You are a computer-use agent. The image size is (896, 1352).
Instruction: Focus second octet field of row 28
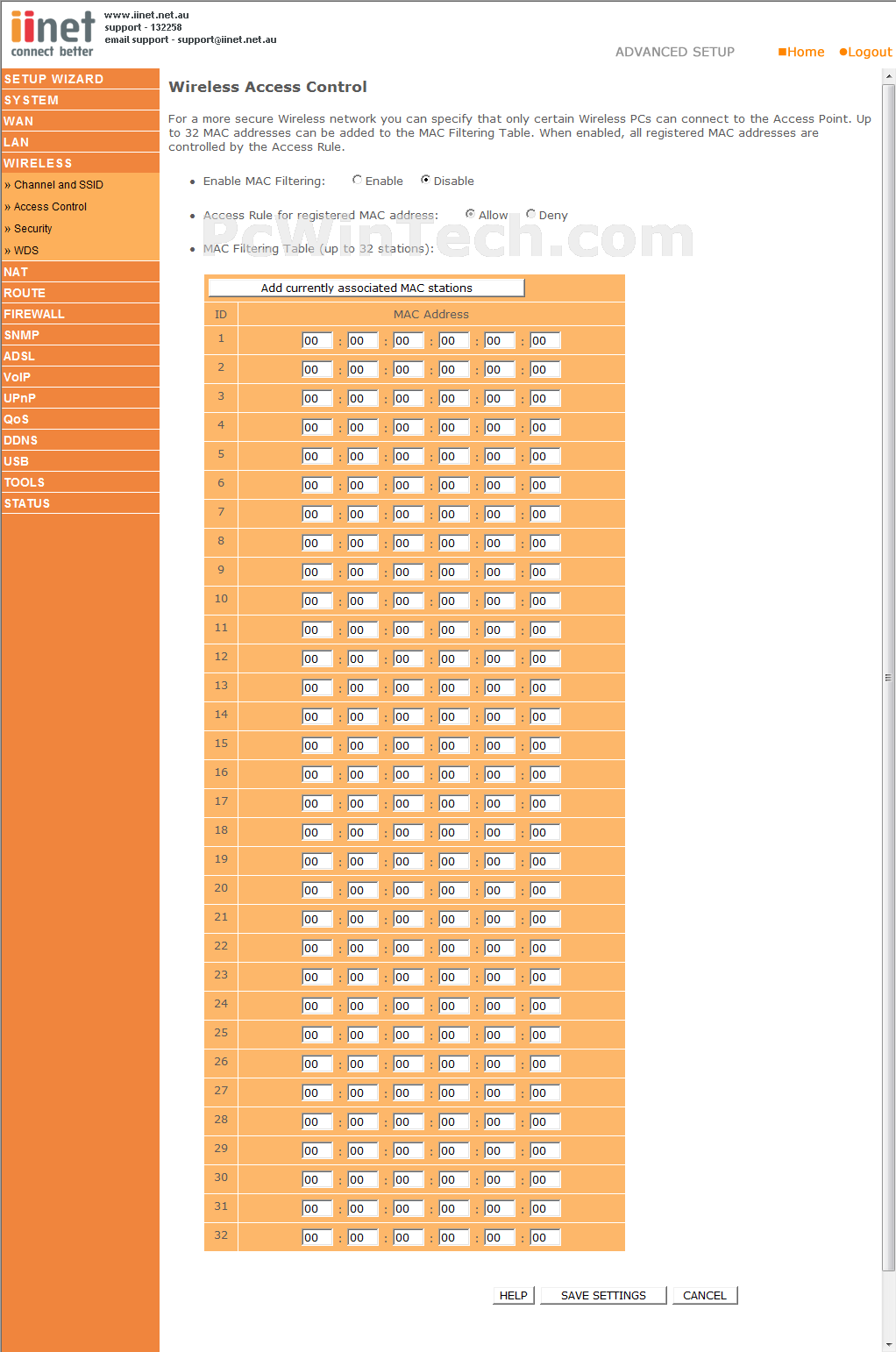click(x=362, y=1121)
